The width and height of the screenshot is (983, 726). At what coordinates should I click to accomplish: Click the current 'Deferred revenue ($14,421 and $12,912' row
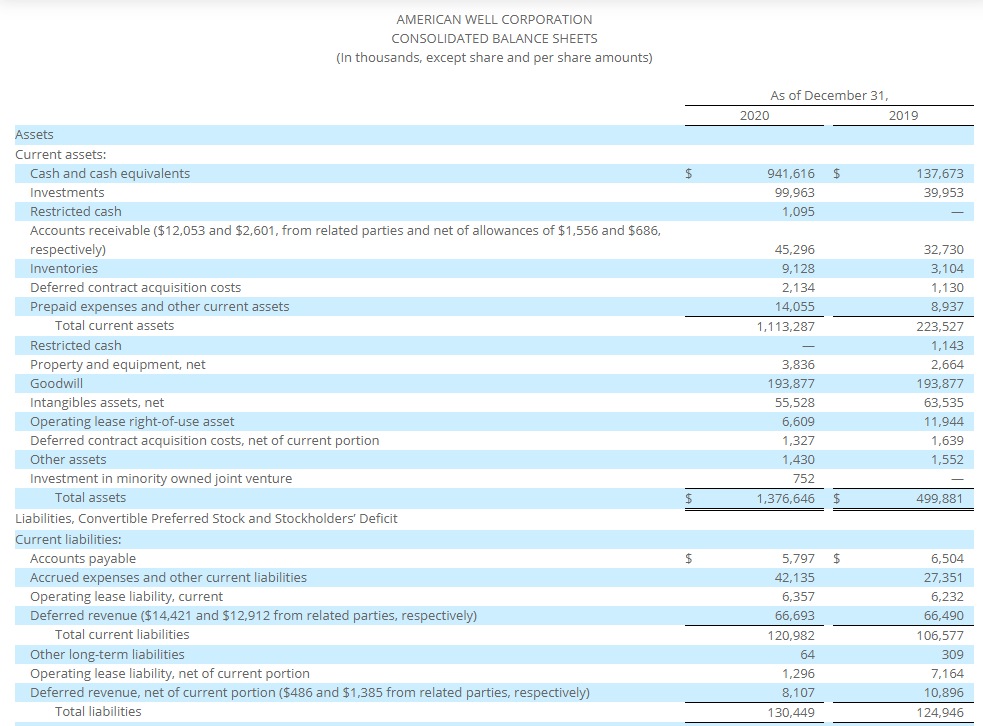pos(253,616)
